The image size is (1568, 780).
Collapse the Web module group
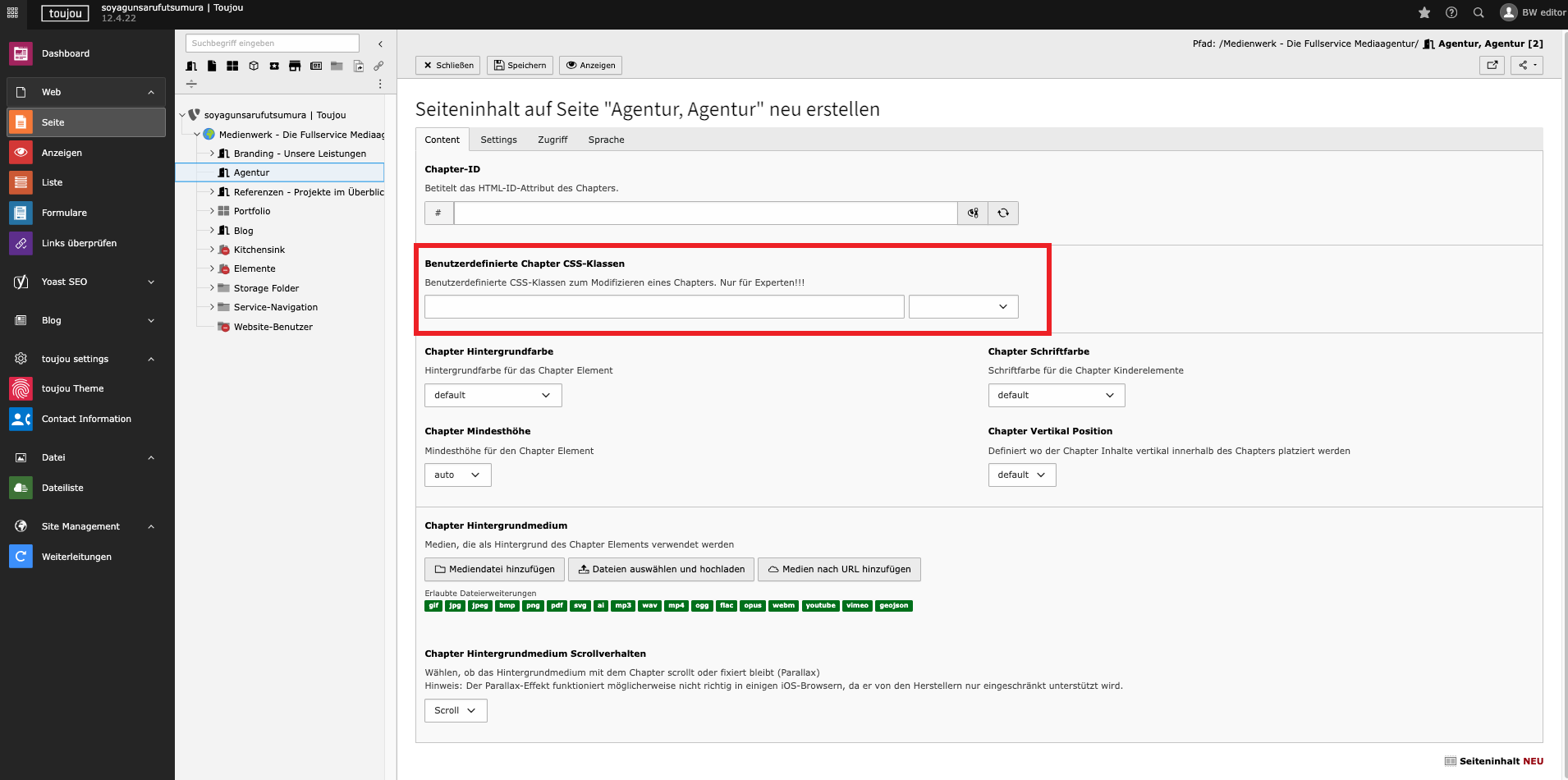[151, 92]
